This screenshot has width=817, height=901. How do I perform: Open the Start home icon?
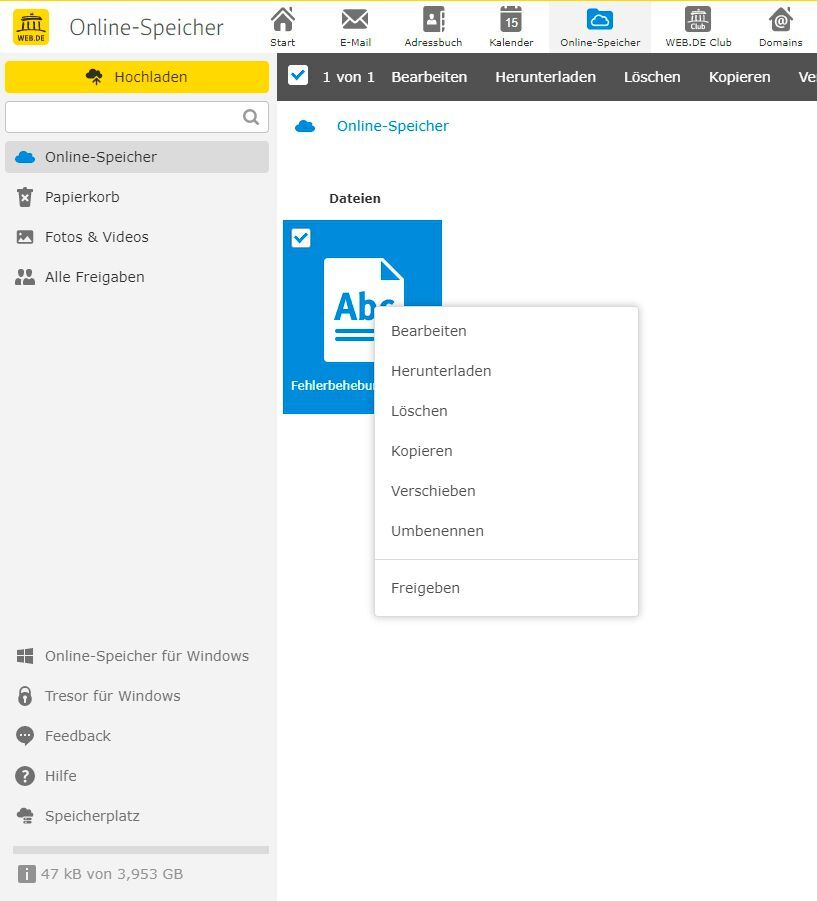click(x=283, y=20)
